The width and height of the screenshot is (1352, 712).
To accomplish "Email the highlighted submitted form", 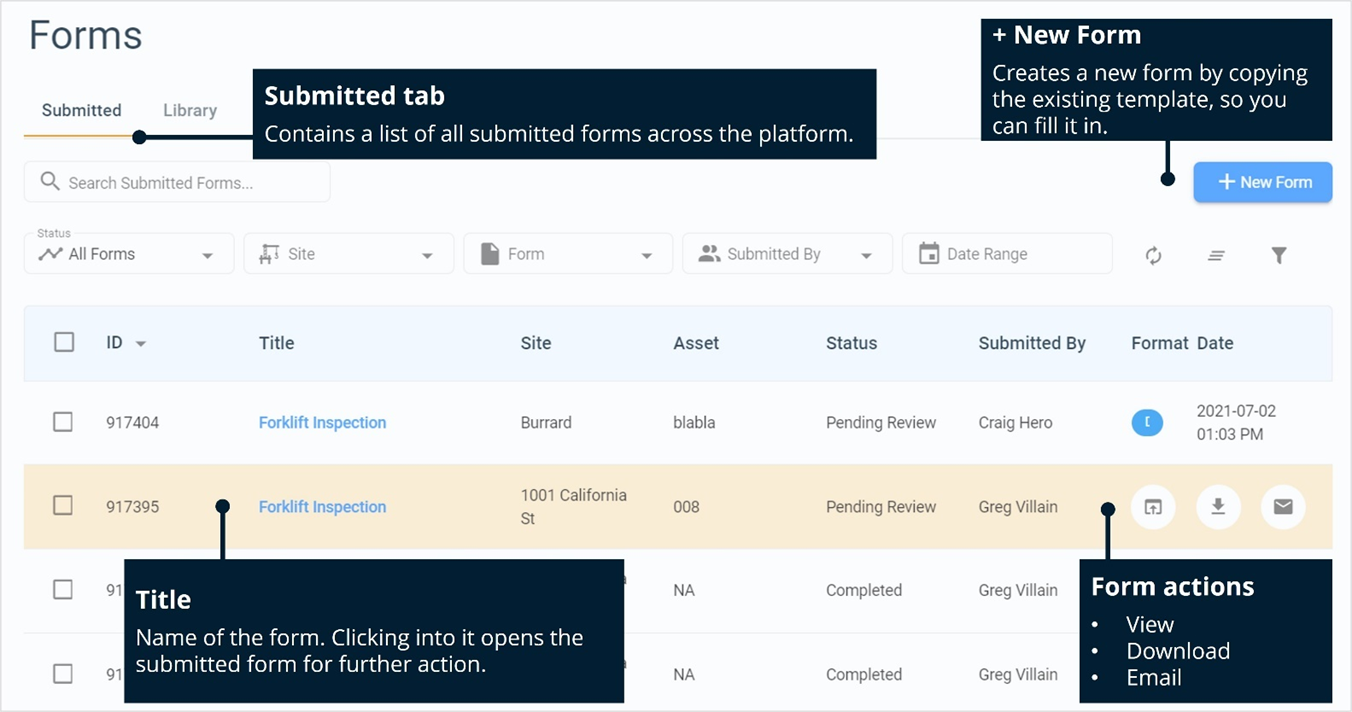I will point(1283,507).
